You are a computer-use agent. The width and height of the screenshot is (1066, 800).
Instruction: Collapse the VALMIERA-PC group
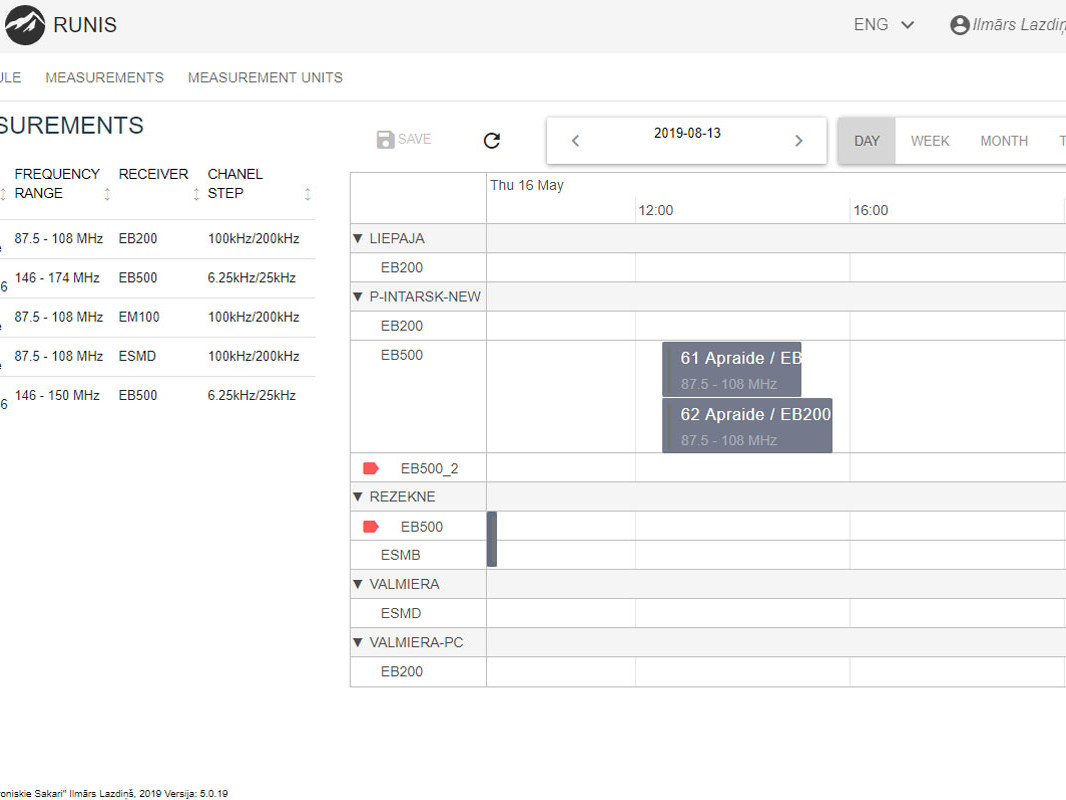(x=358, y=643)
